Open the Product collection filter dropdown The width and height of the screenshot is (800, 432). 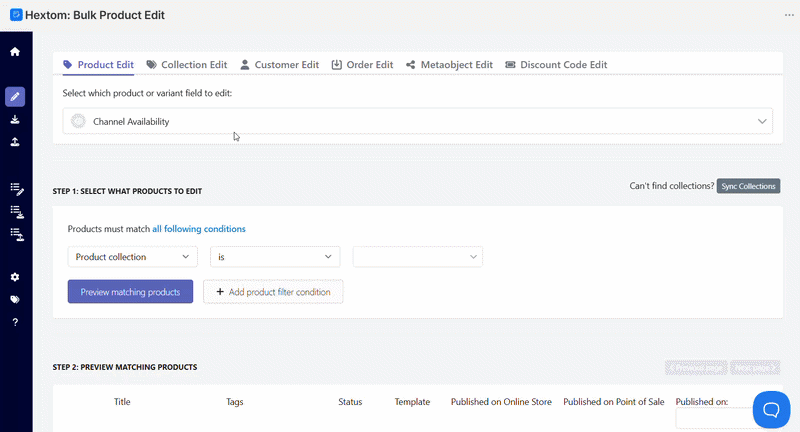[133, 257]
